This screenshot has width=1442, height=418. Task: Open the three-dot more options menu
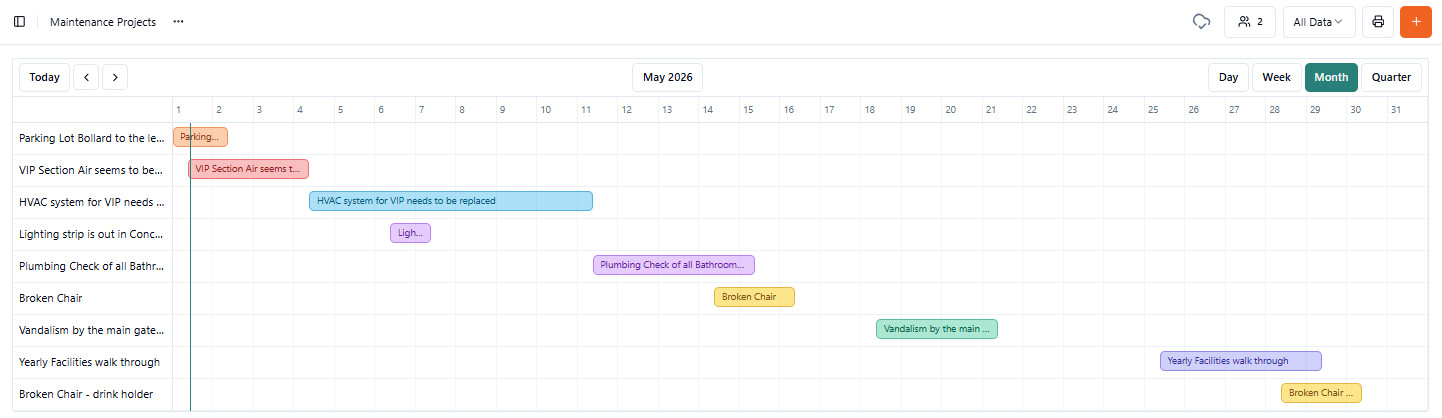tap(178, 22)
